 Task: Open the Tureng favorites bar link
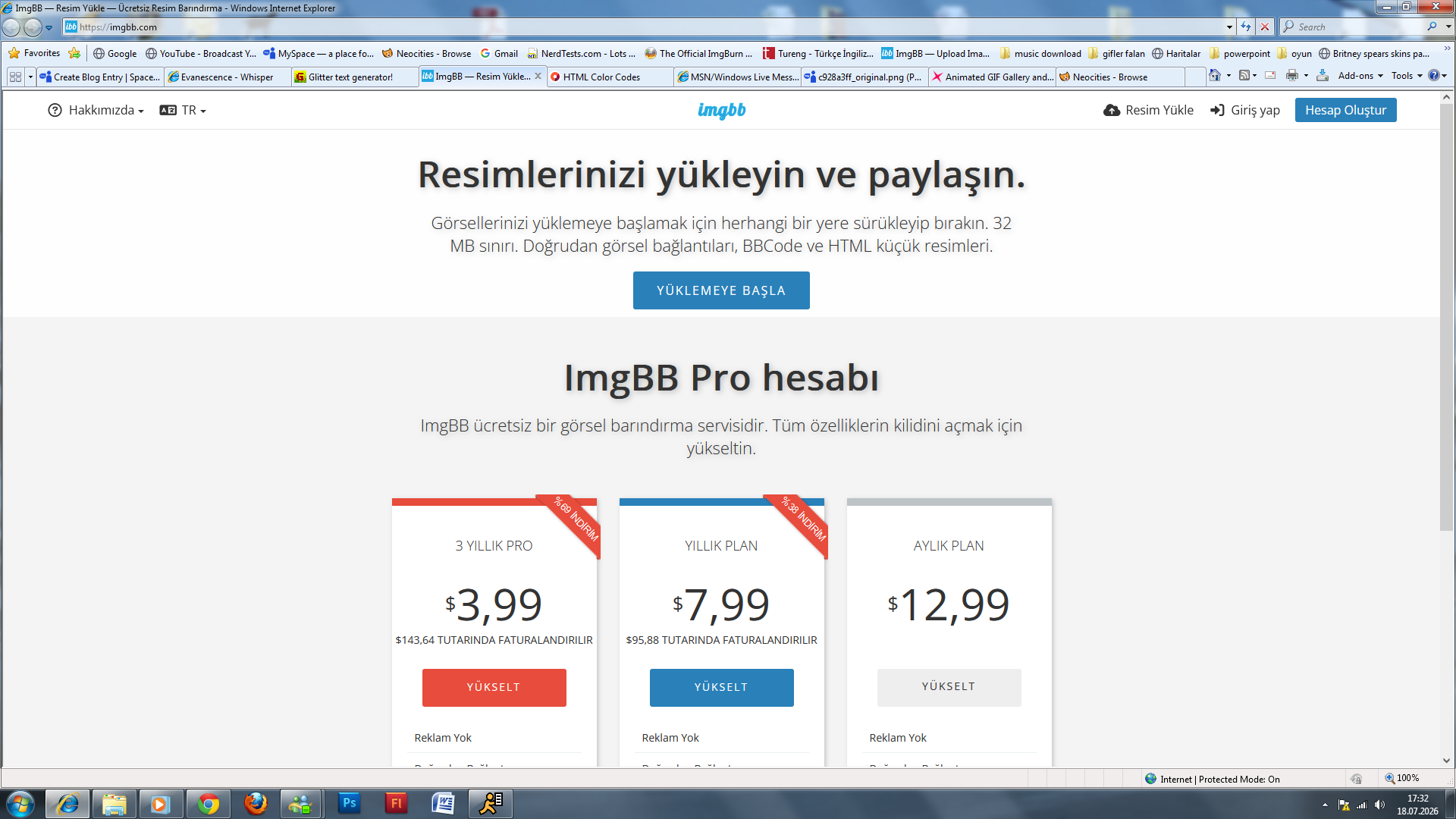818,53
